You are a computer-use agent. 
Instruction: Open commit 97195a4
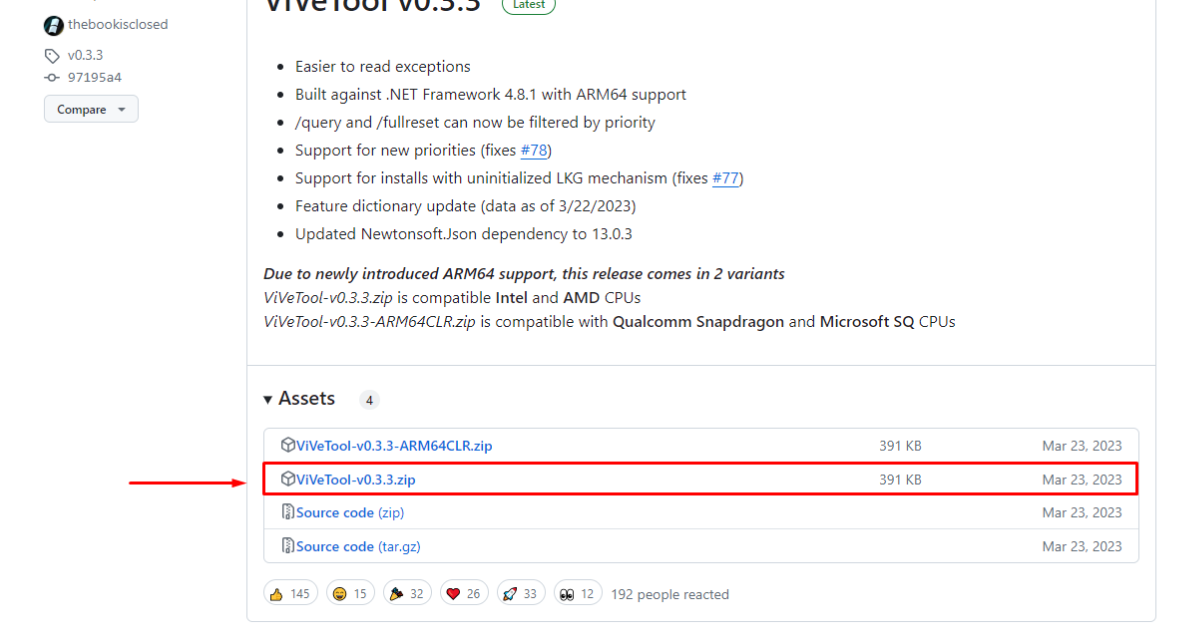click(x=94, y=78)
